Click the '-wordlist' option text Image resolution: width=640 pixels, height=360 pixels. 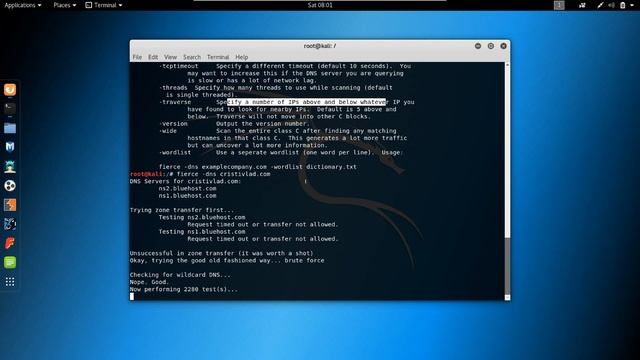click(x=175, y=153)
